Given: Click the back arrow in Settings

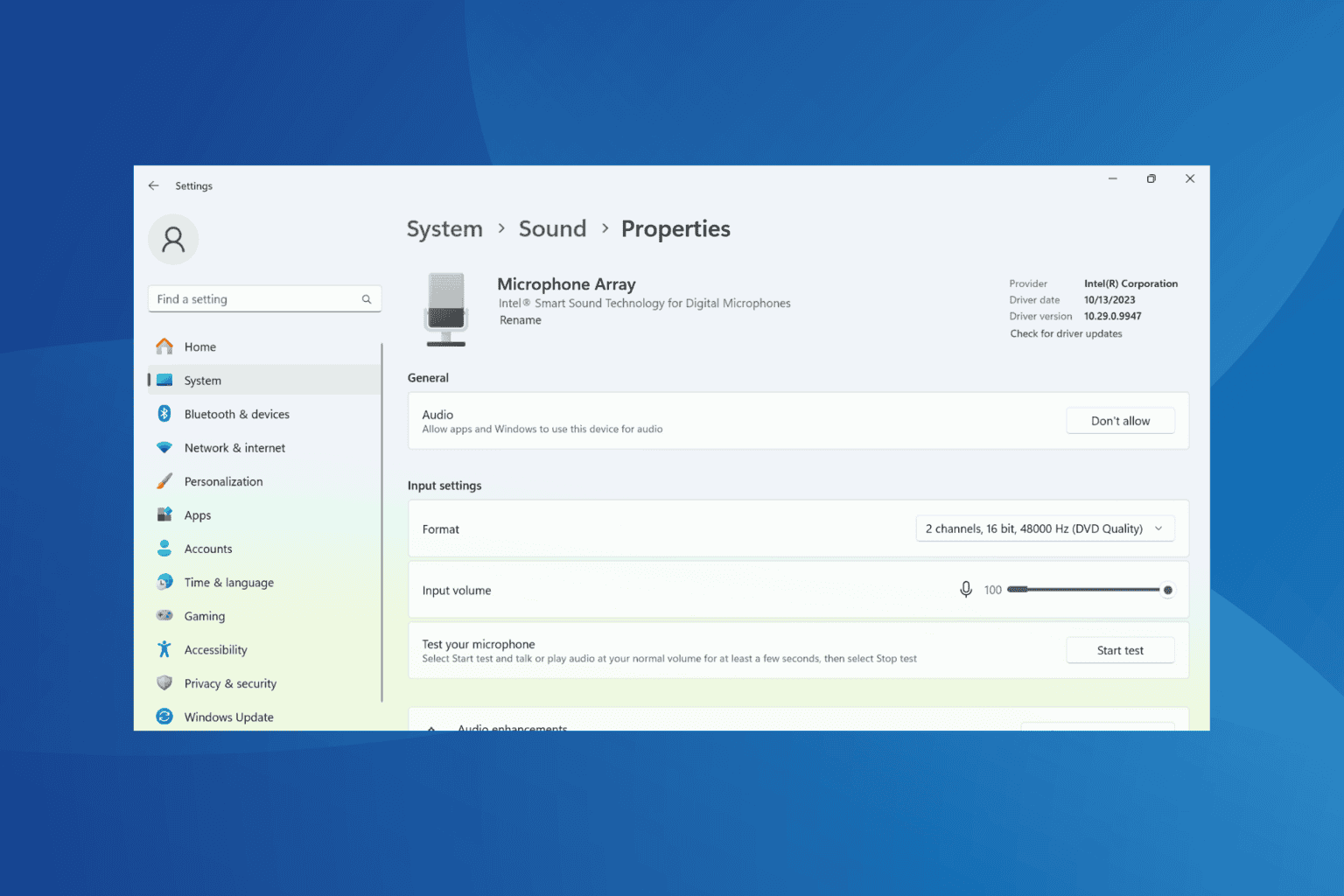Looking at the screenshot, I should pos(153,185).
